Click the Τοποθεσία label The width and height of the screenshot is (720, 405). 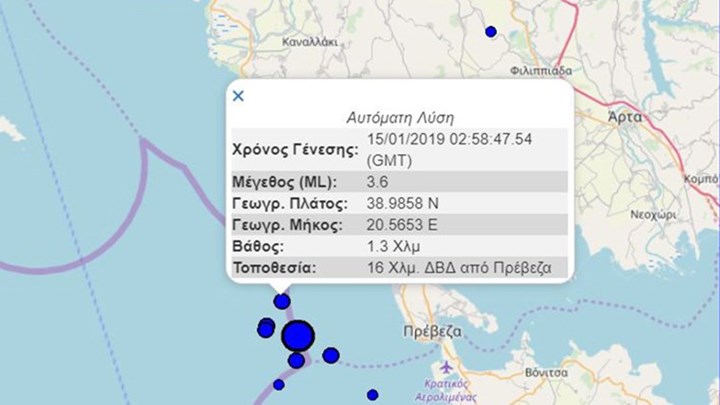(x=275, y=268)
